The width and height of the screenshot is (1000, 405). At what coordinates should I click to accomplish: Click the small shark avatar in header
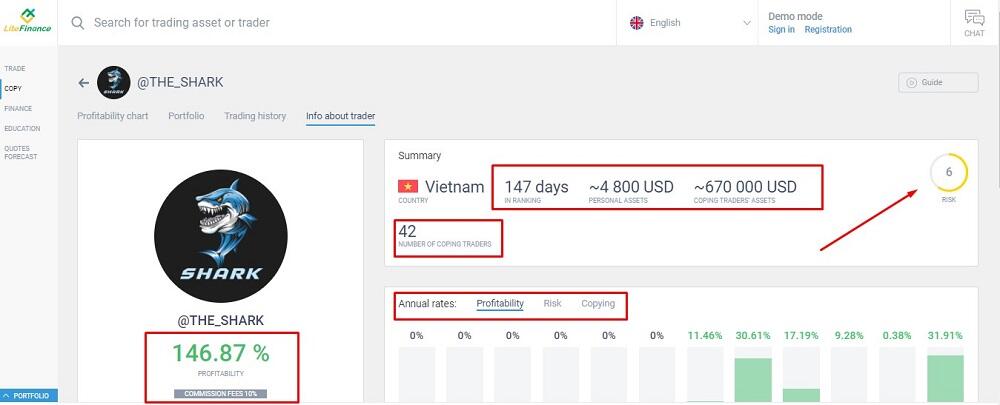coord(114,83)
